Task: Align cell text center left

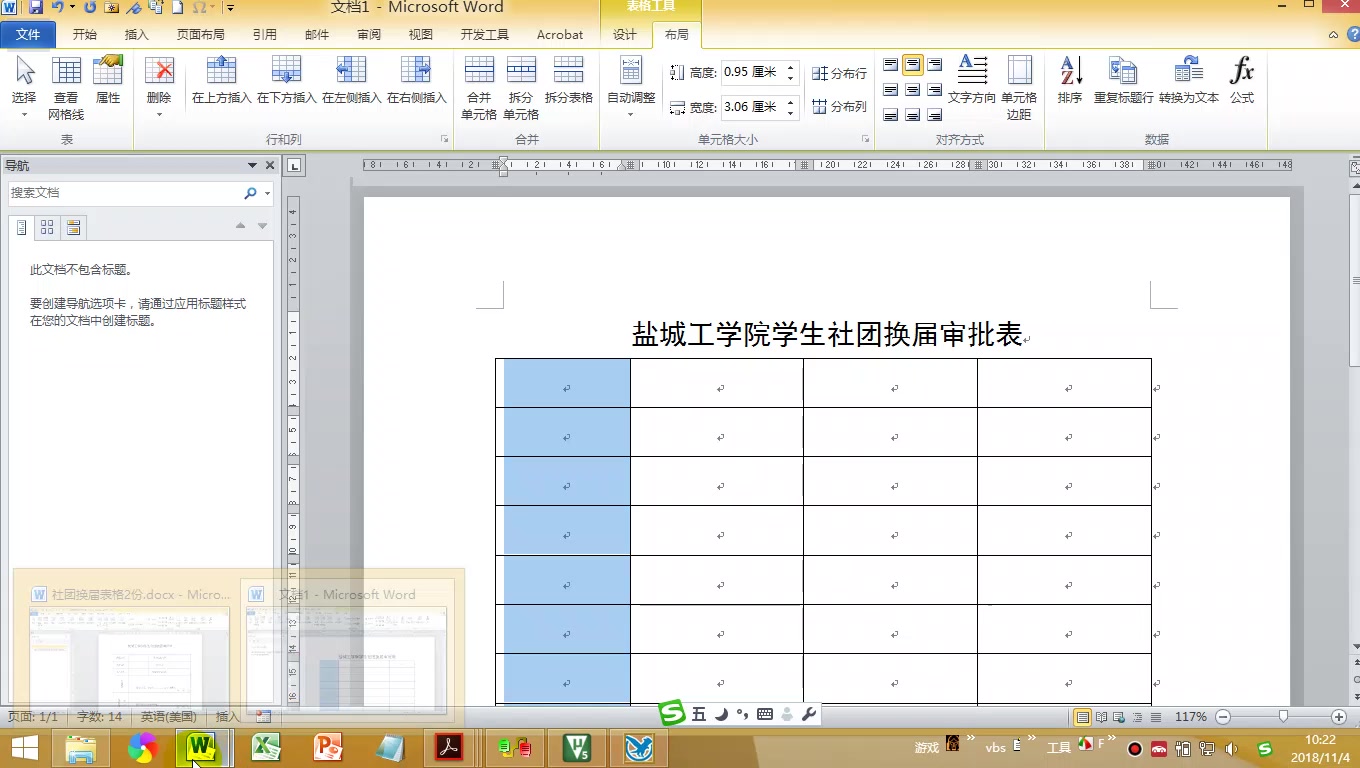Action: click(891, 90)
